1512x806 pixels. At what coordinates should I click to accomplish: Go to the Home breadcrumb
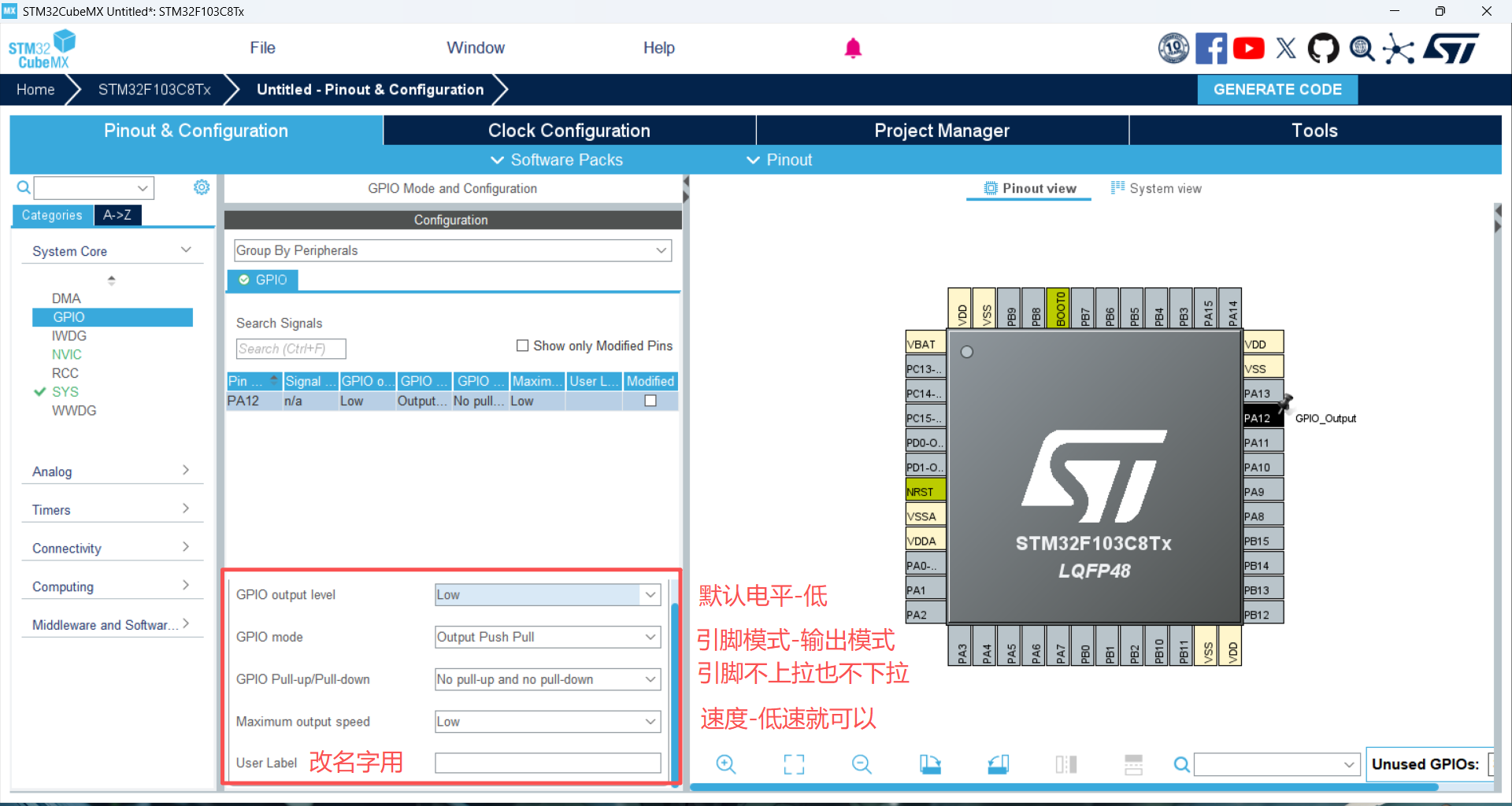[35, 90]
